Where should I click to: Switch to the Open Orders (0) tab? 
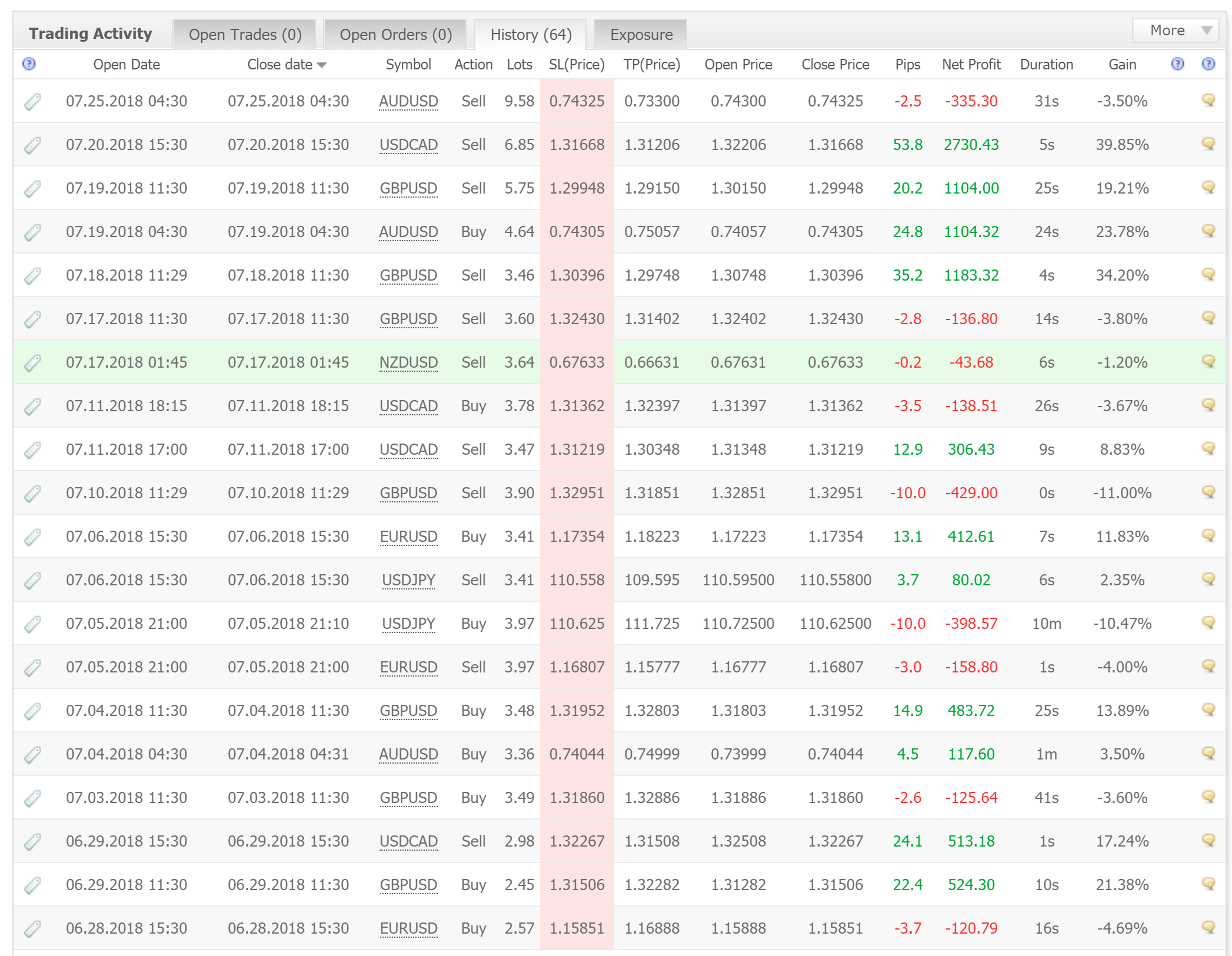click(x=395, y=35)
